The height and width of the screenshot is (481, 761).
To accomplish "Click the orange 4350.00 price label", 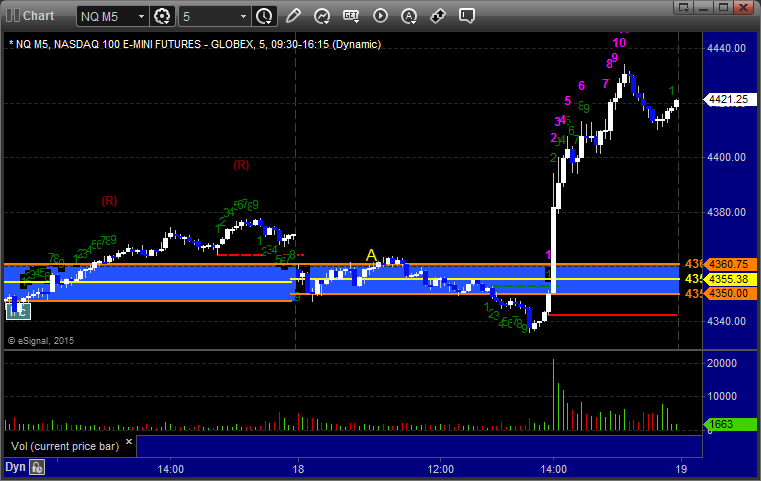I will [x=728, y=293].
